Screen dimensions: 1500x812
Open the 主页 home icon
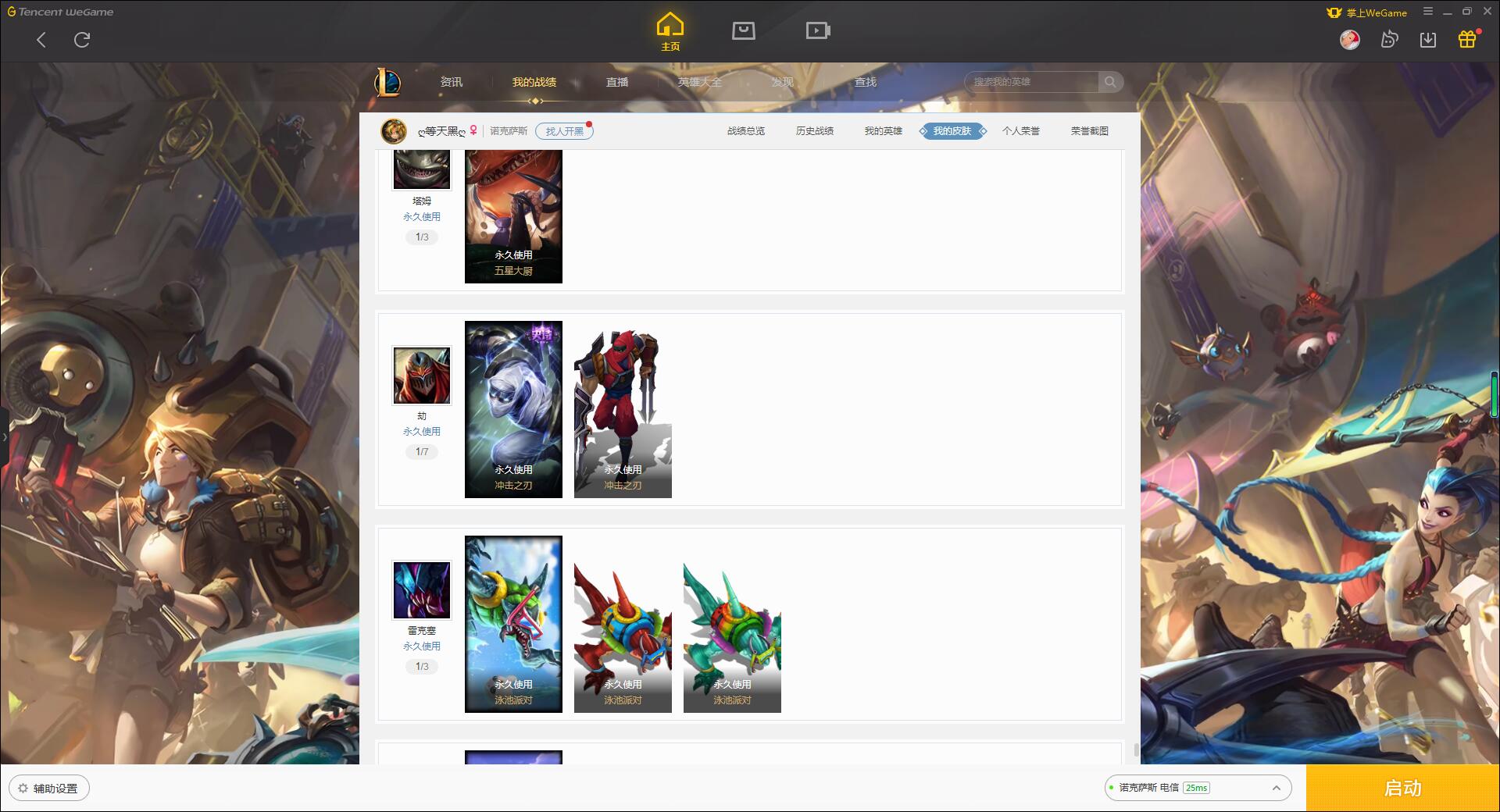[x=670, y=32]
